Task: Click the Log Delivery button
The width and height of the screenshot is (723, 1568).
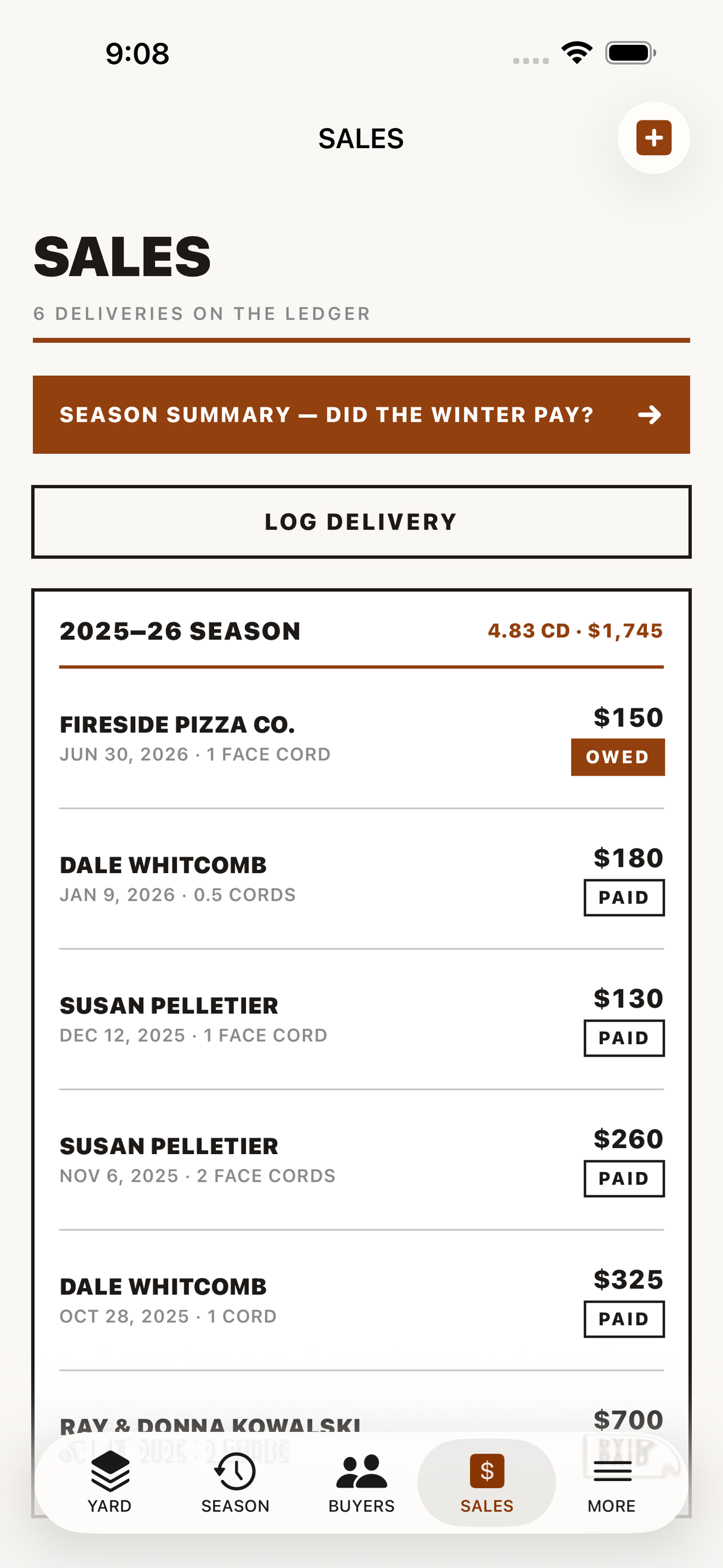Action: [361, 522]
